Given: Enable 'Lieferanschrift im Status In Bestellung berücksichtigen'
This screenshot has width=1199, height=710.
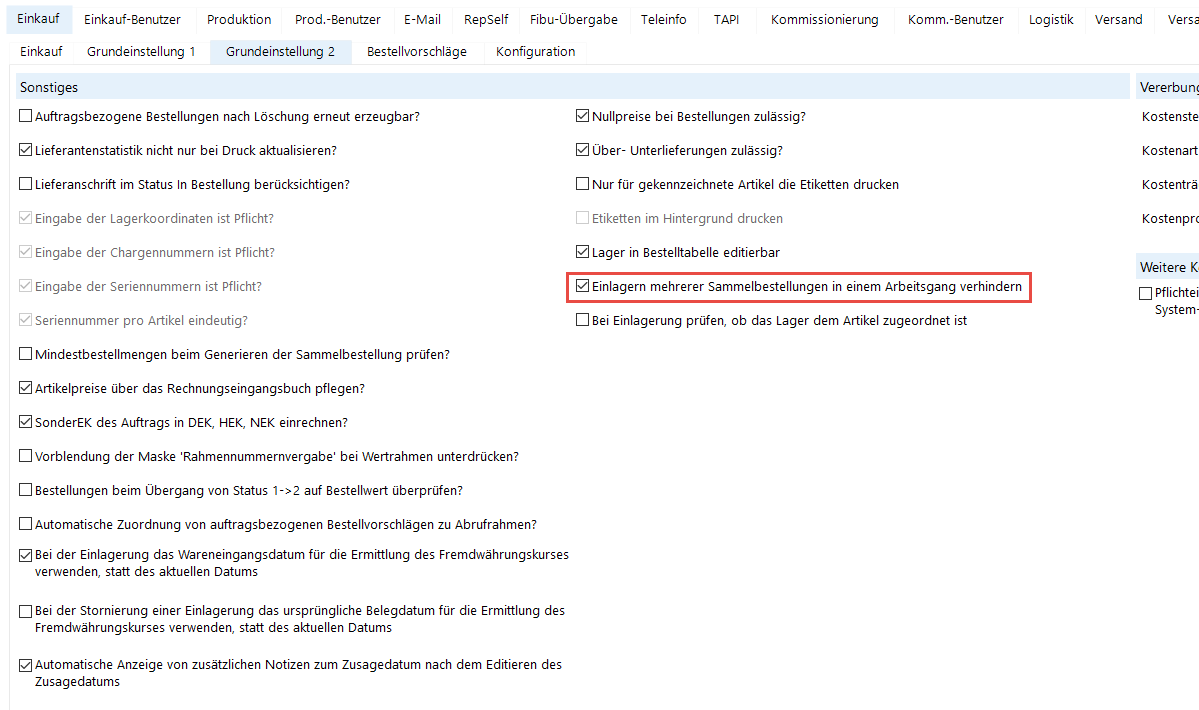Looking at the screenshot, I should 25,184.
